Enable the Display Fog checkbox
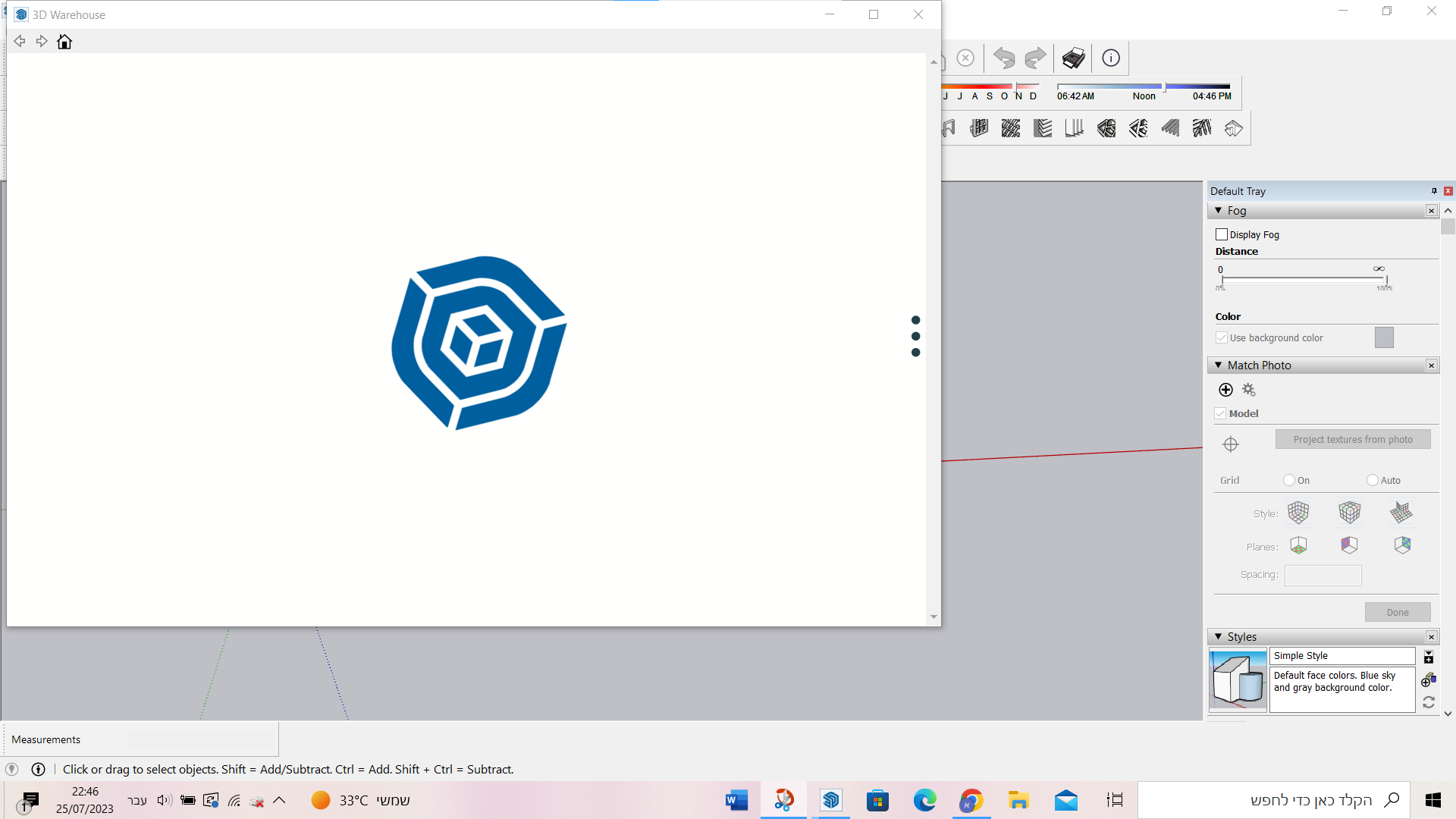Image resolution: width=1456 pixels, height=819 pixels. [1222, 234]
